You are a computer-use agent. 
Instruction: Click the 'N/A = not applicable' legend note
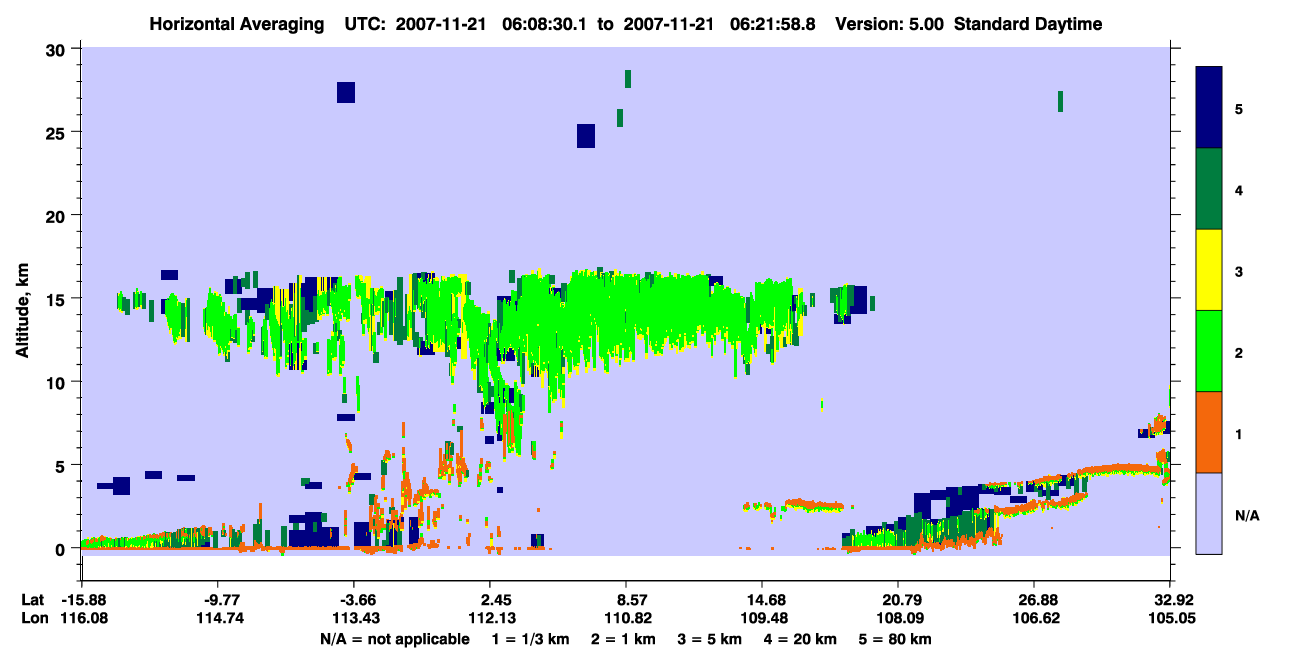click(x=394, y=639)
